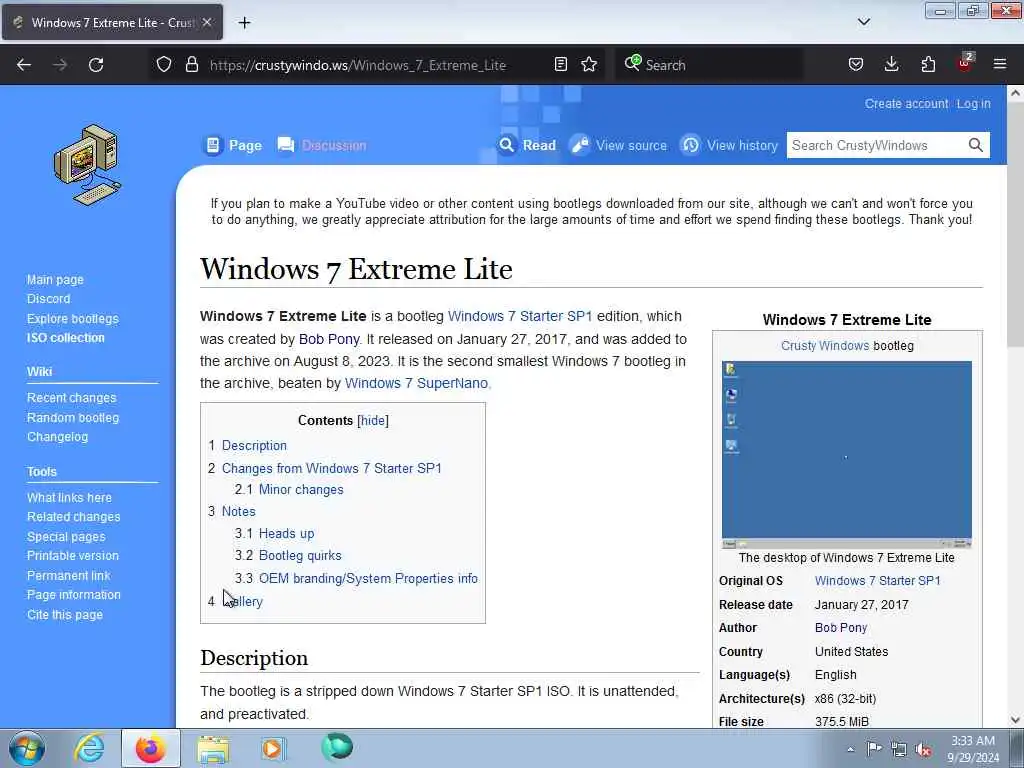Focus the Firefox Search box
The height and width of the screenshot is (768, 1024).
click(x=709, y=65)
